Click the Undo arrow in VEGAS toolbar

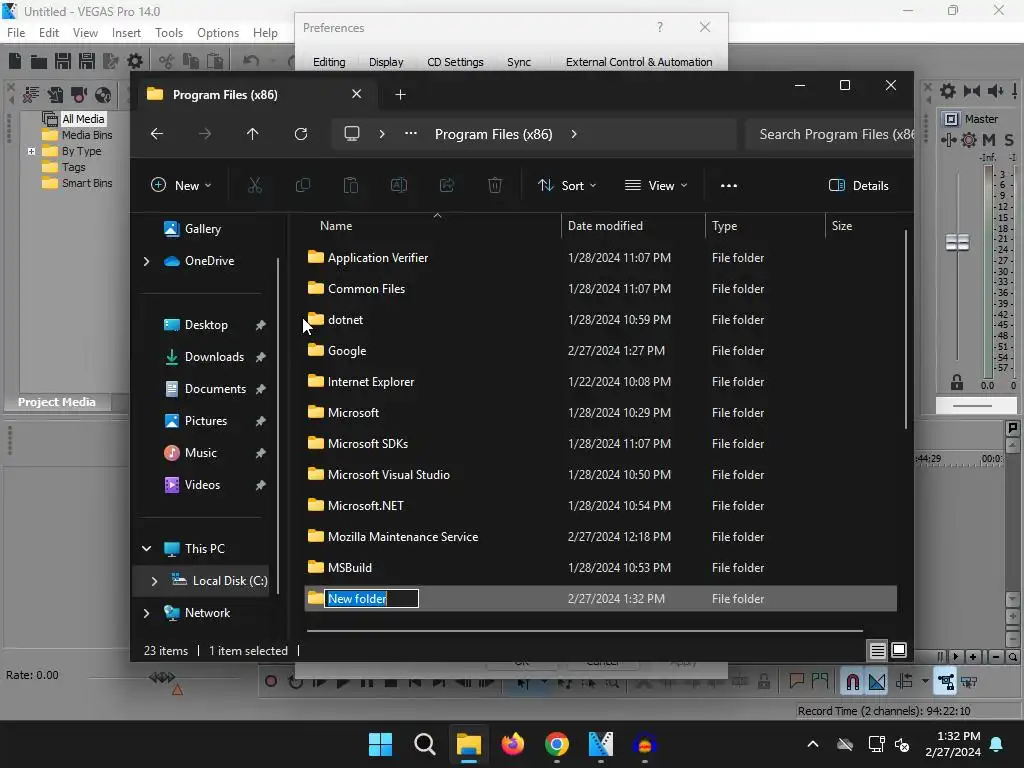(x=251, y=61)
